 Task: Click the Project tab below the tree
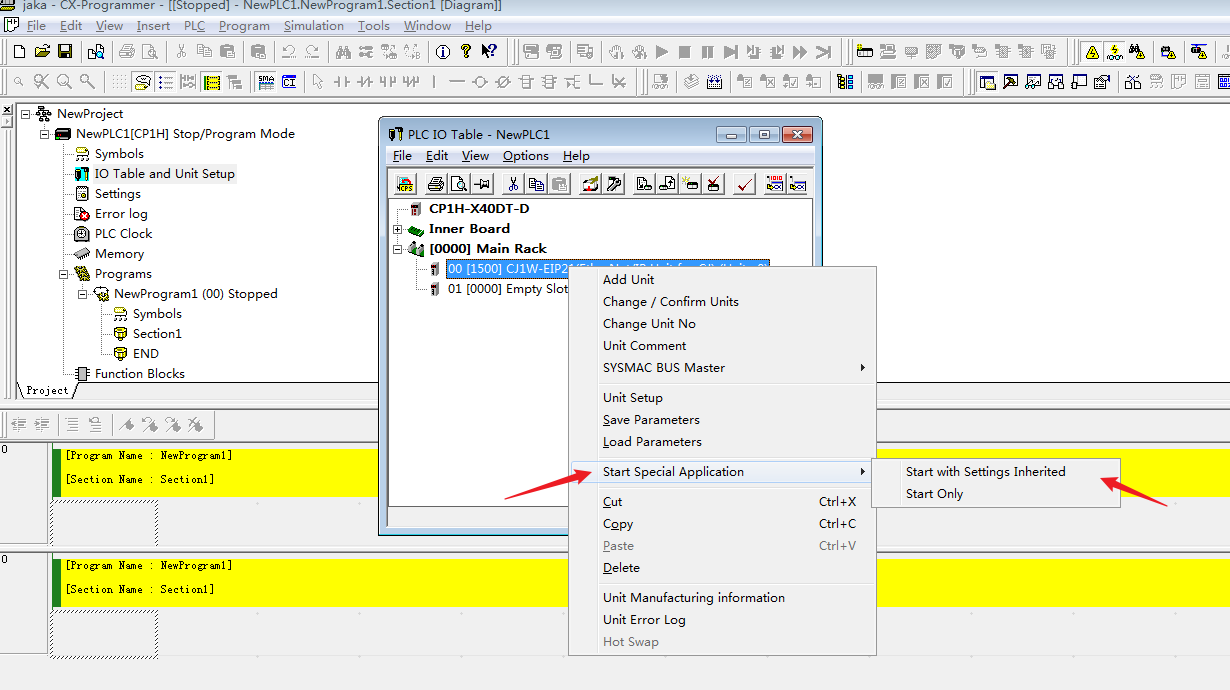click(x=47, y=390)
